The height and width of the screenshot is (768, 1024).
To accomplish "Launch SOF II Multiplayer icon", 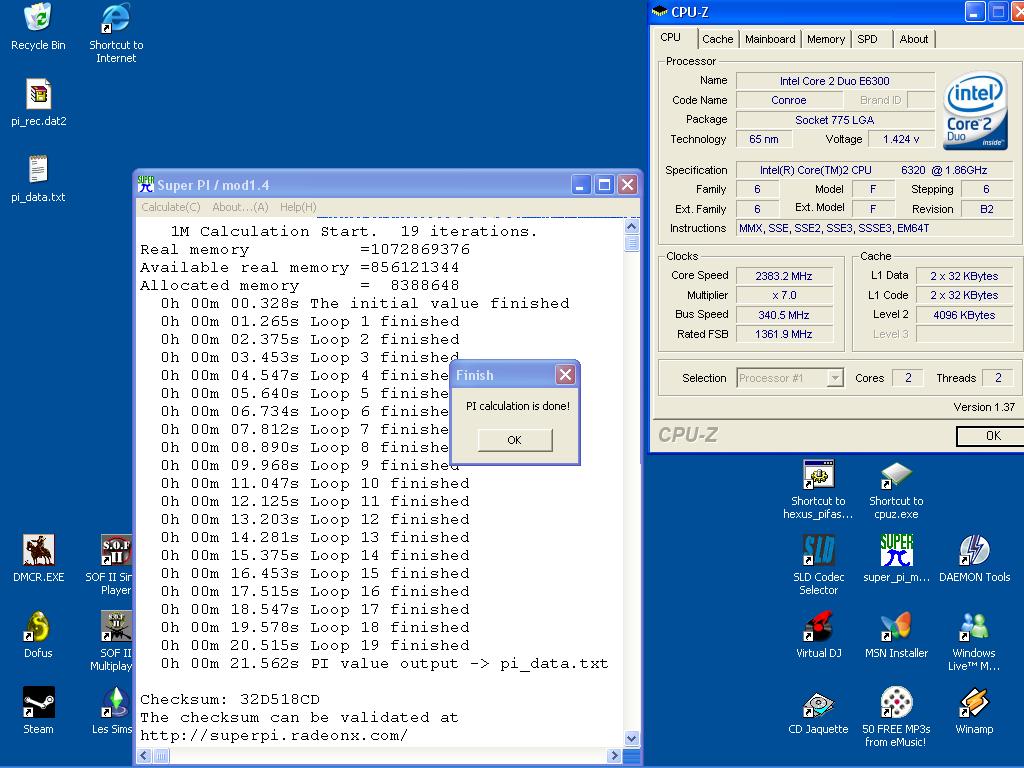I will pos(112,641).
